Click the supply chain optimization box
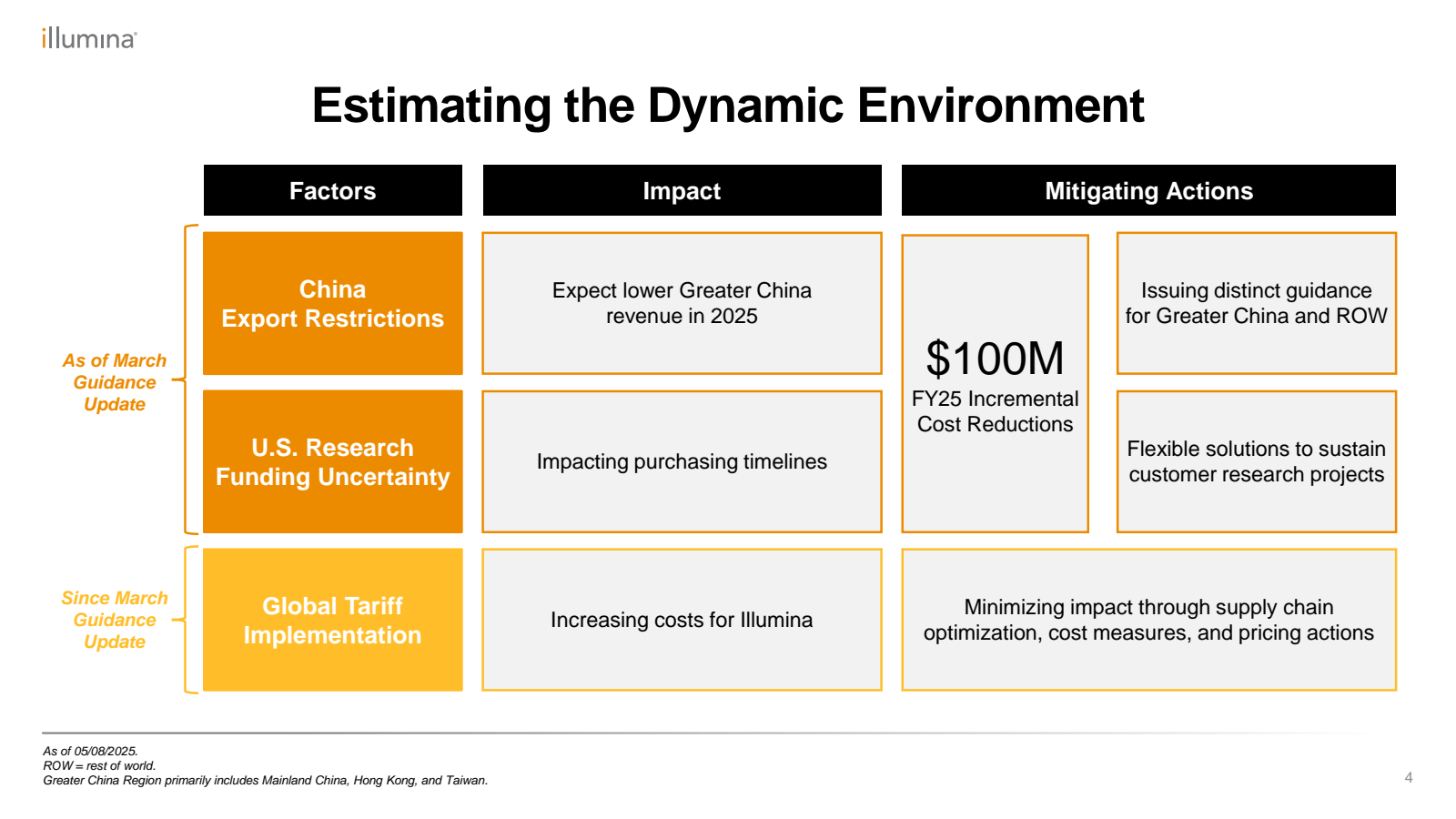Screen dimensions: 1456x819 click(1148, 621)
